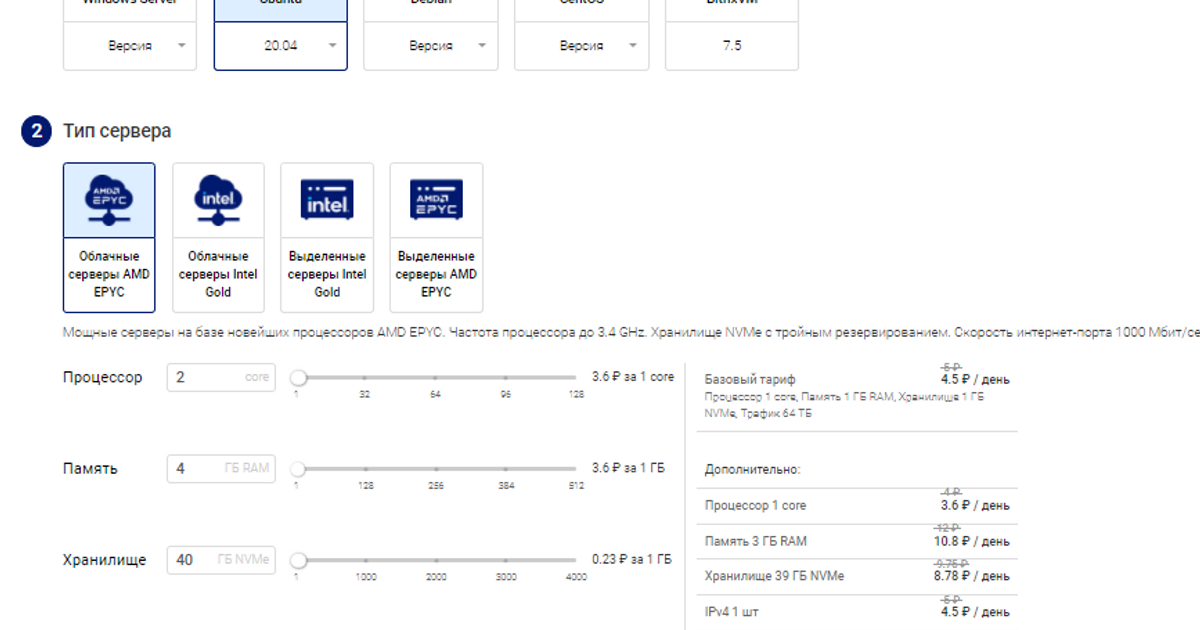1200x630 pixels.
Task: Click the "10.8 ₽ / день" memory cost
Action: click(971, 541)
